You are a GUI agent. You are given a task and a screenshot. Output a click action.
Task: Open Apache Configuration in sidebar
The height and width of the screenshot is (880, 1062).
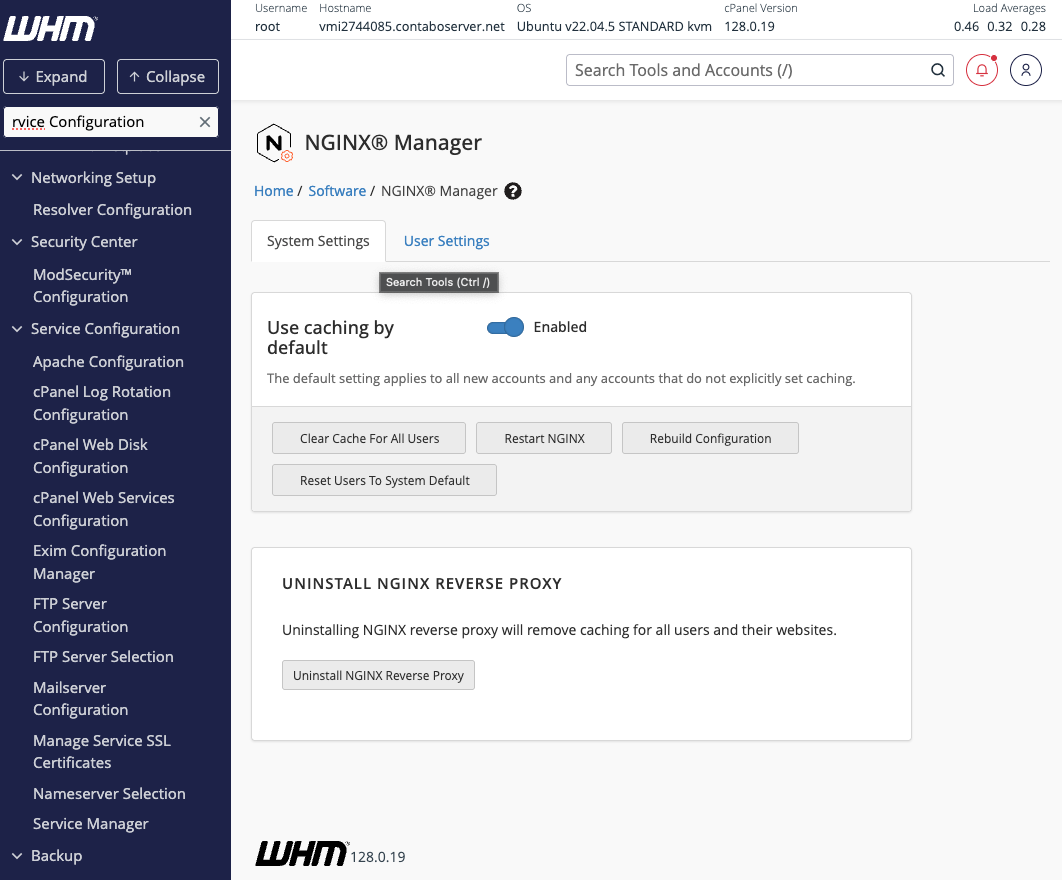108,362
